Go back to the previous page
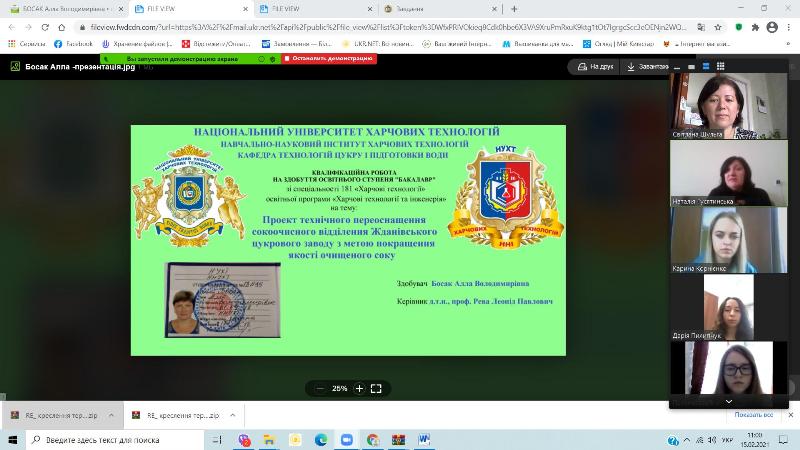Screen dimensions: 800x450 click(x=12, y=27)
